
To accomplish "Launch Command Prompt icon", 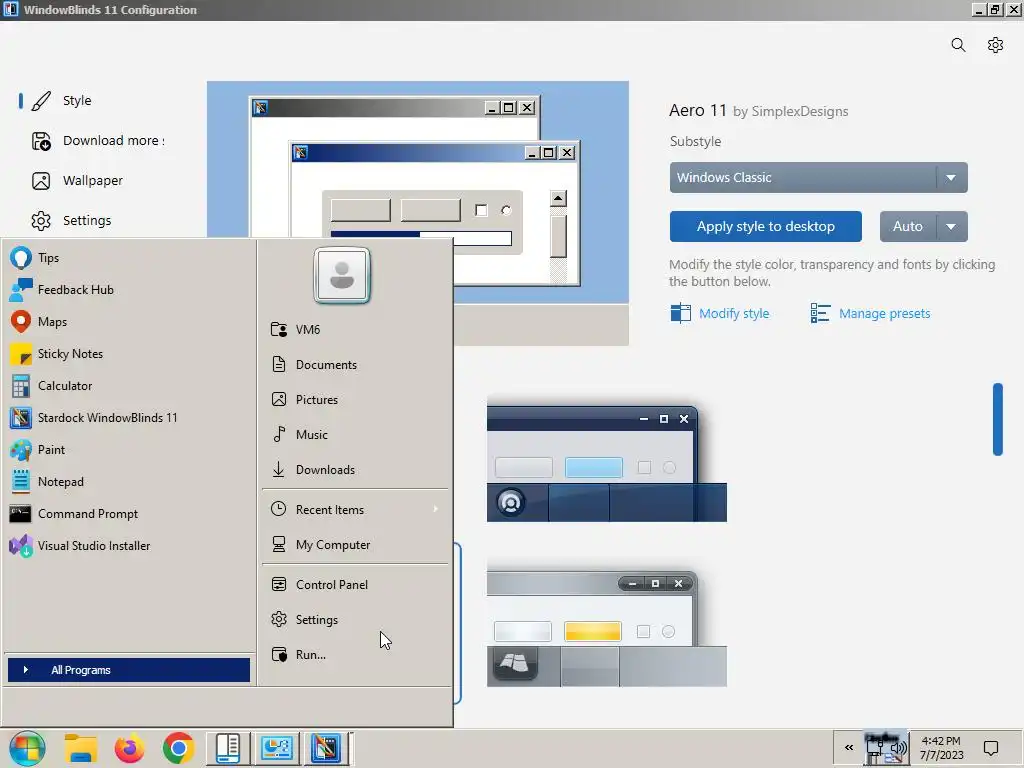I will point(20,514).
